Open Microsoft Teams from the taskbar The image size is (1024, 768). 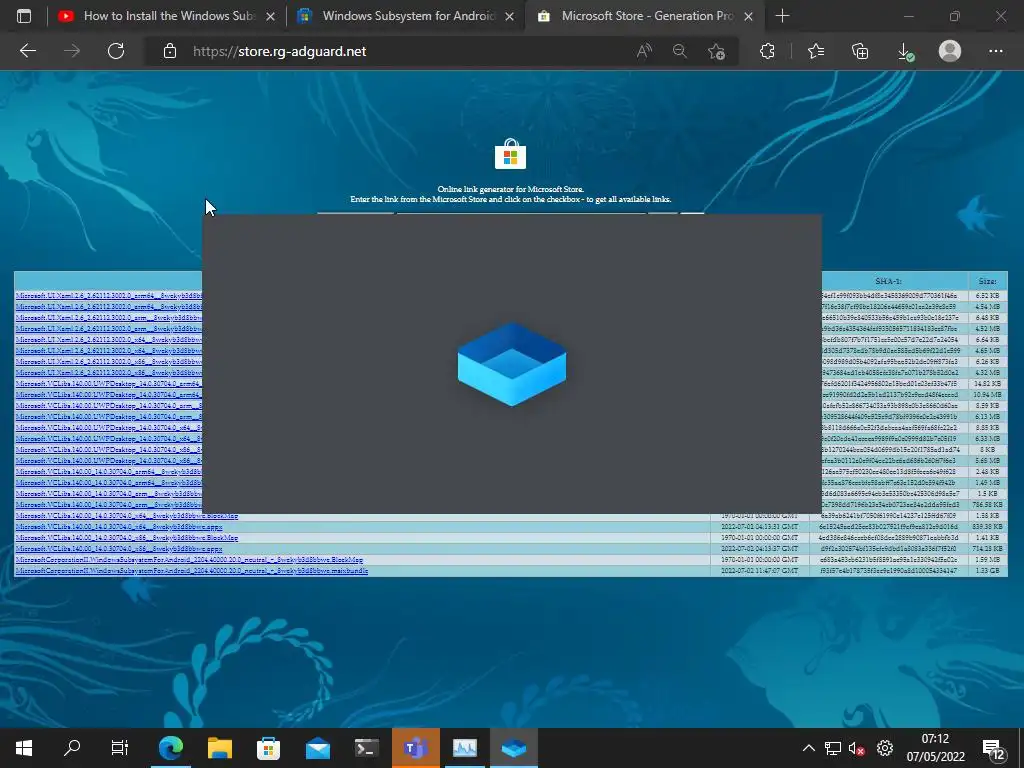415,748
